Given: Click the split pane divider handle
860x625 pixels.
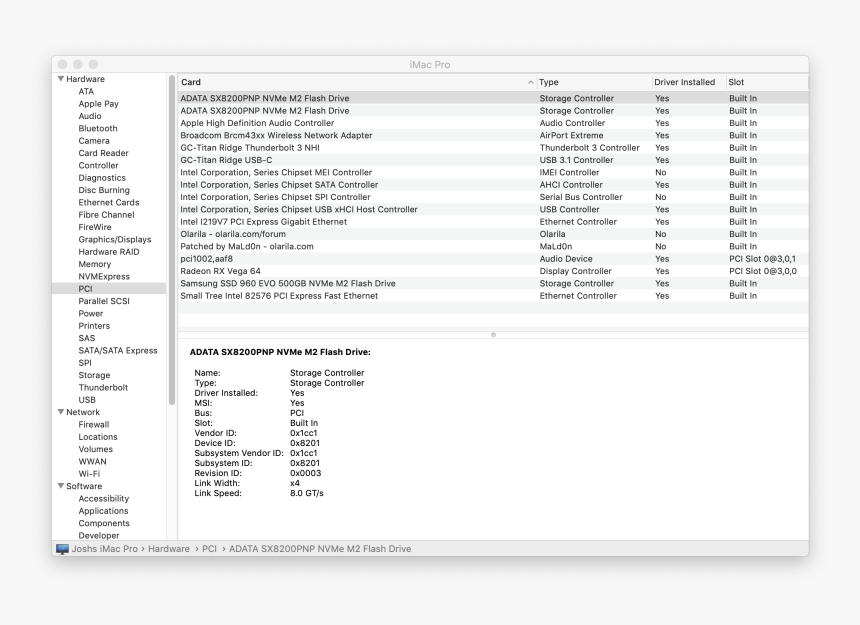Looking at the screenshot, I should coord(493,334).
